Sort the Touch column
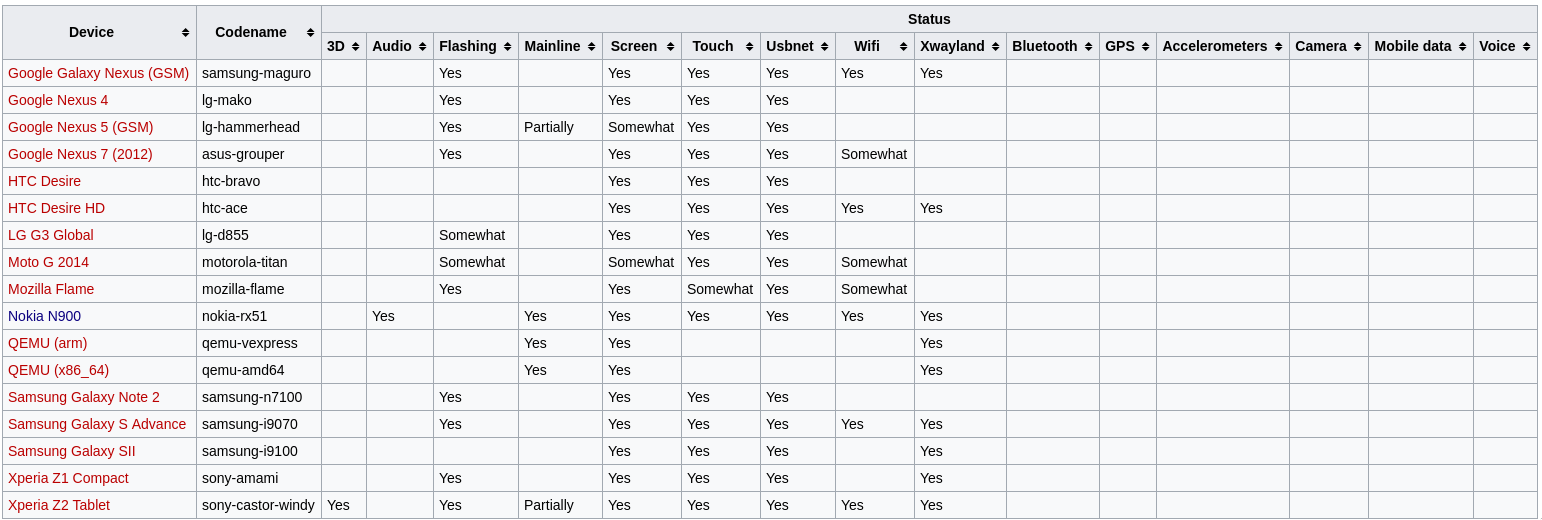This screenshot has width=1542, height=520. [x=749, y=46]
